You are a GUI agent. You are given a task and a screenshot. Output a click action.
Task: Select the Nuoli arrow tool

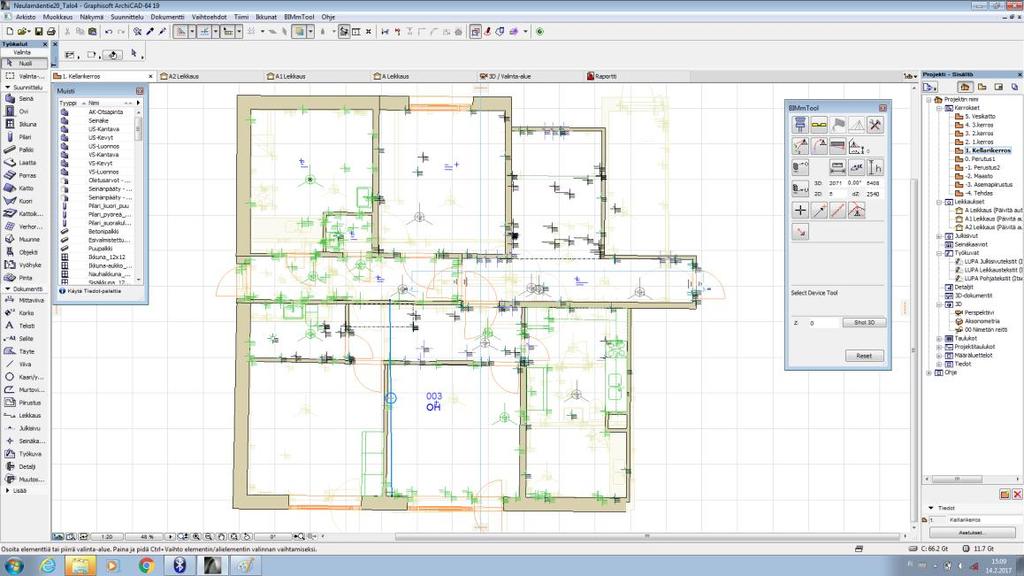(x=24, y=63)
